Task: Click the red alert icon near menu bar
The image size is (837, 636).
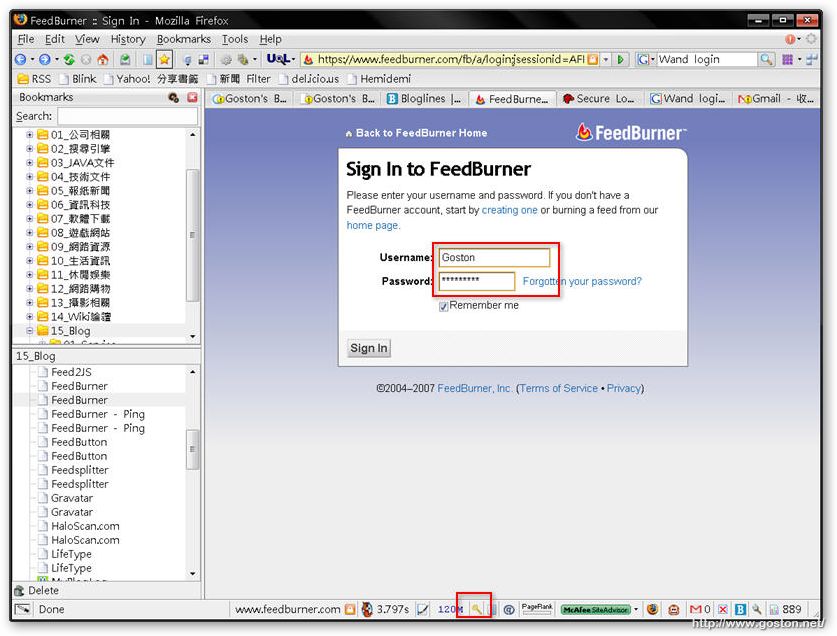Action: [x=790, y=39]
